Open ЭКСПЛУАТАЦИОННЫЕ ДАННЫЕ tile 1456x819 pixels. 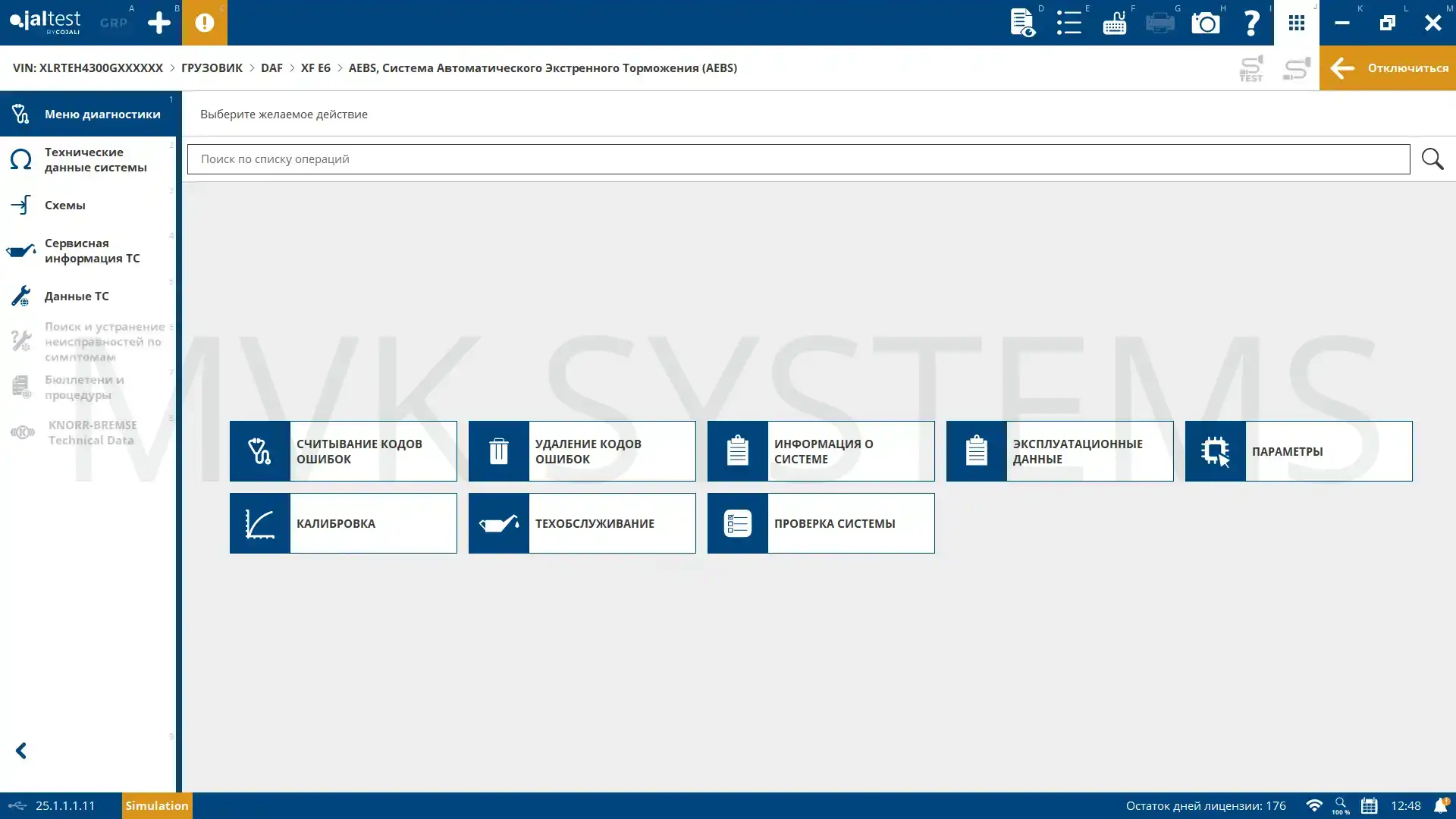pyautogui.click(x=1060, y=451)
